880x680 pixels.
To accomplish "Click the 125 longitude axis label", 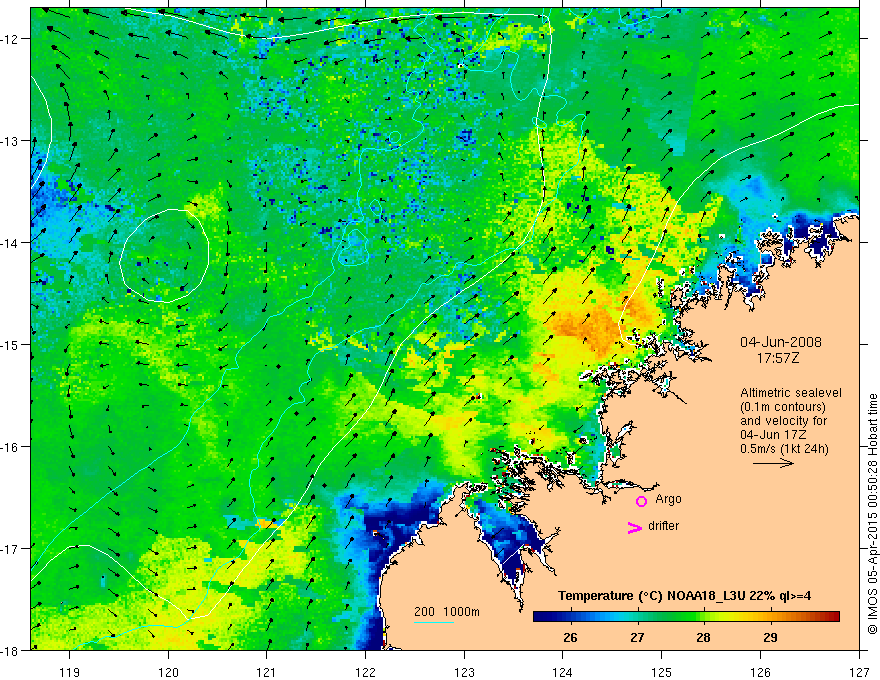I will [x=662, y=672].
